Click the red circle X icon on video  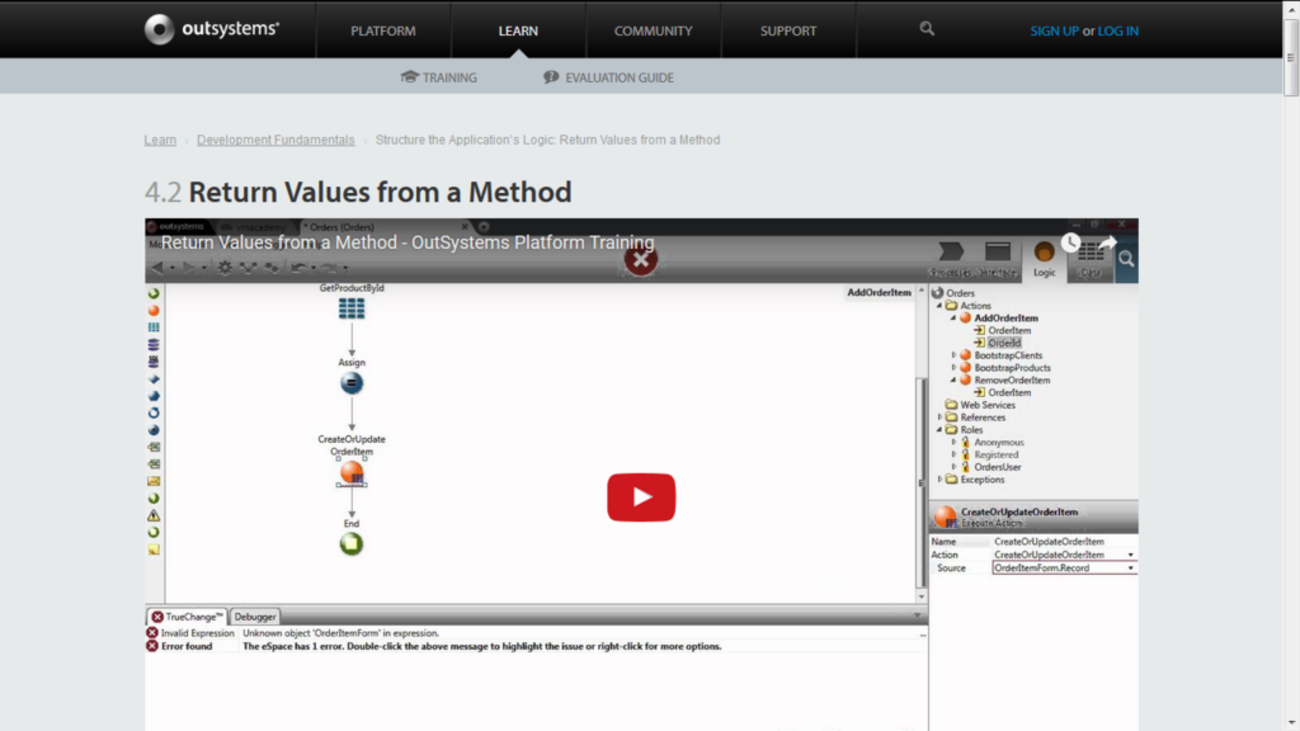pos(641,260)
